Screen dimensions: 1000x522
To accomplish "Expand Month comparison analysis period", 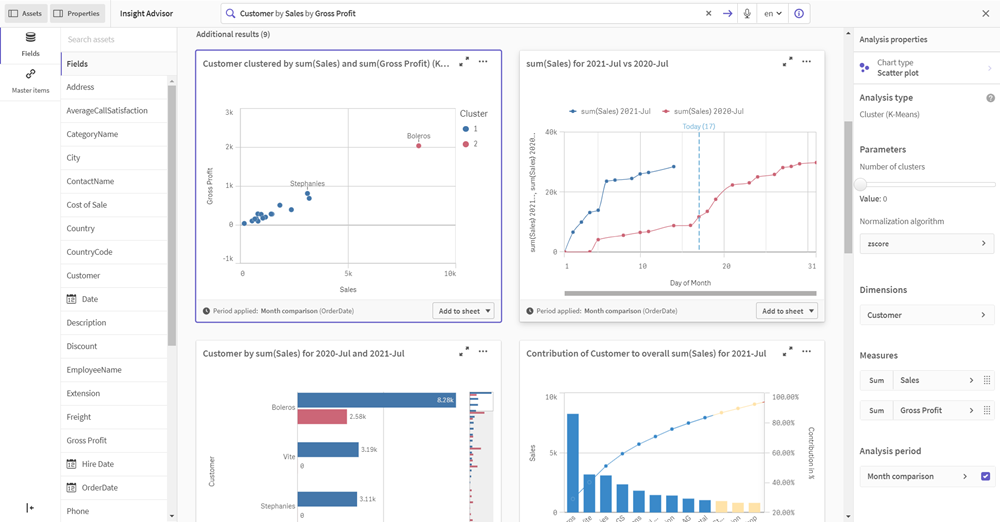I will click(918, 477).
